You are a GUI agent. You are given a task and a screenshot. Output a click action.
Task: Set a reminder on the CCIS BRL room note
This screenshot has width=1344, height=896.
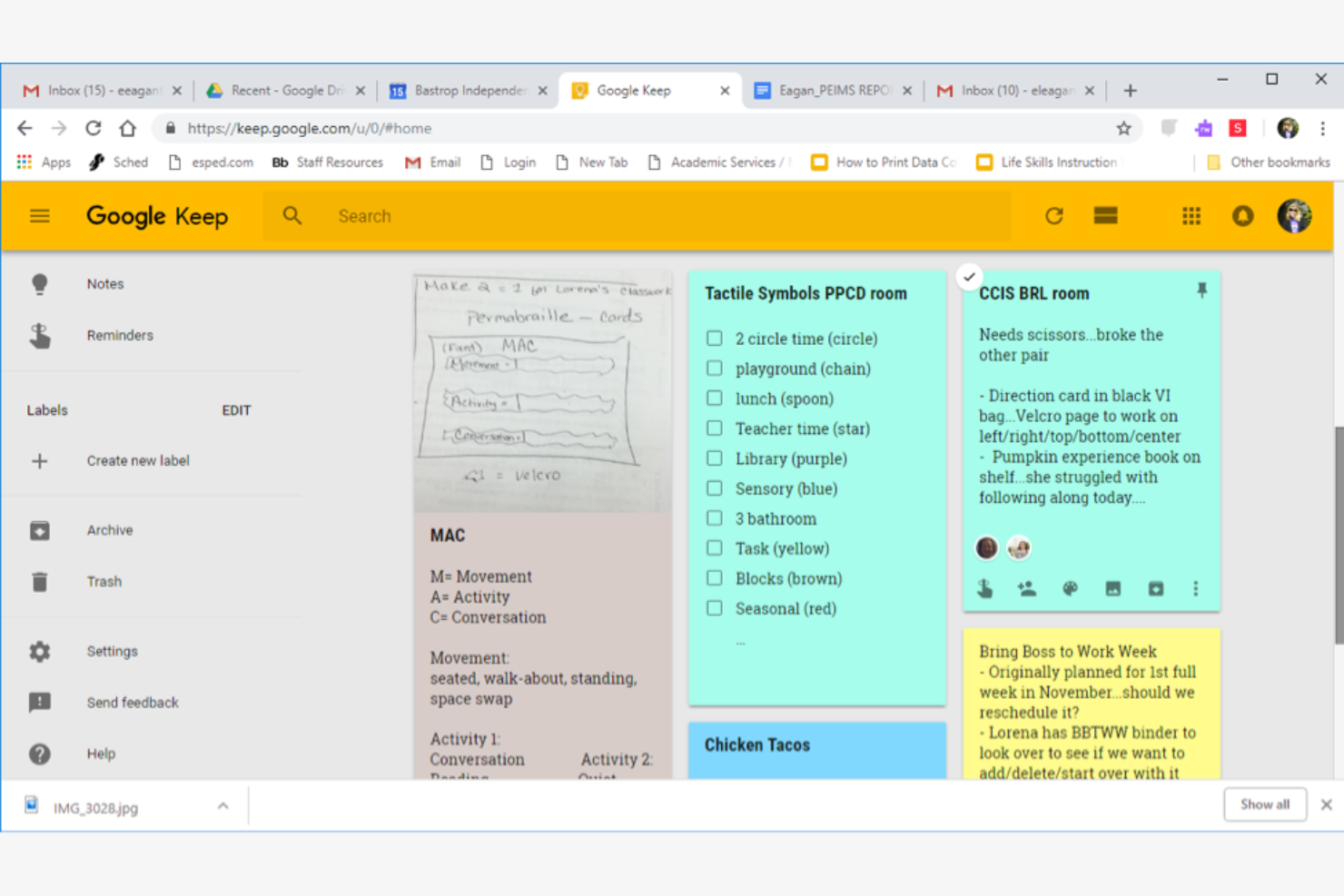point(984,588)
